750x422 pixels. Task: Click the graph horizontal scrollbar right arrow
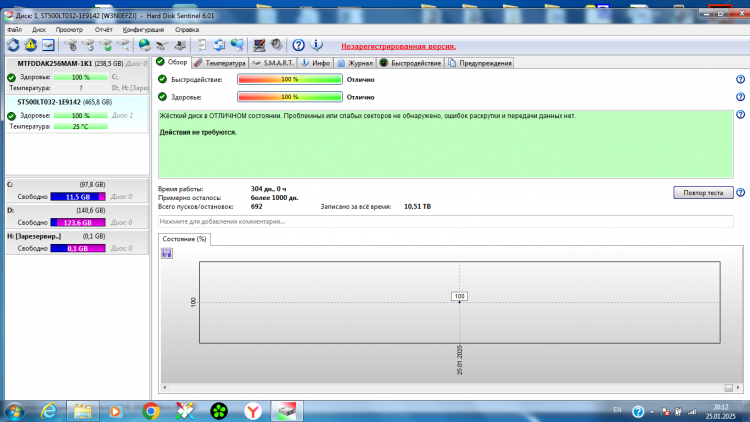pyautogui.click(x=738, y=388)
